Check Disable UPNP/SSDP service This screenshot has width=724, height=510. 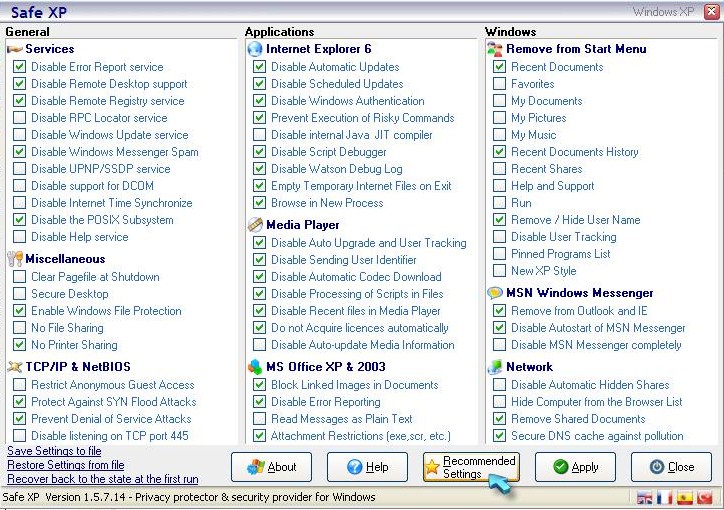tap(19, 168)
